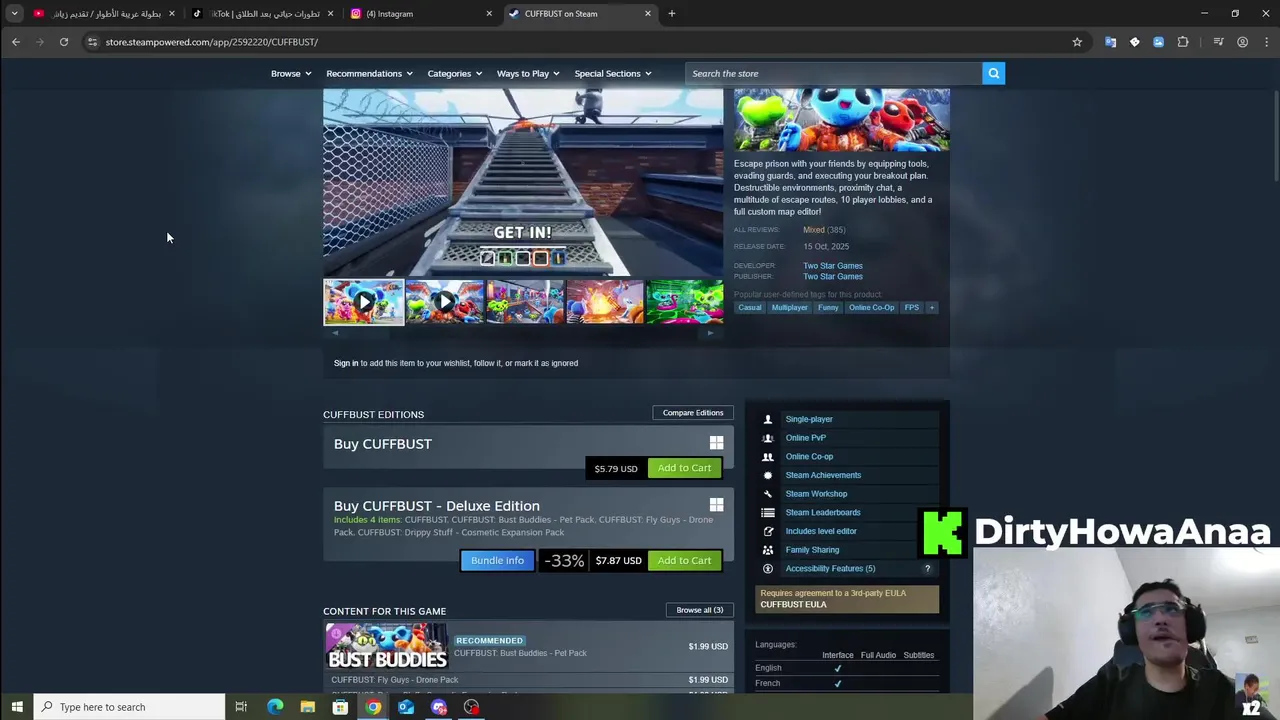Open the Single-player feature link

(809, 419)
